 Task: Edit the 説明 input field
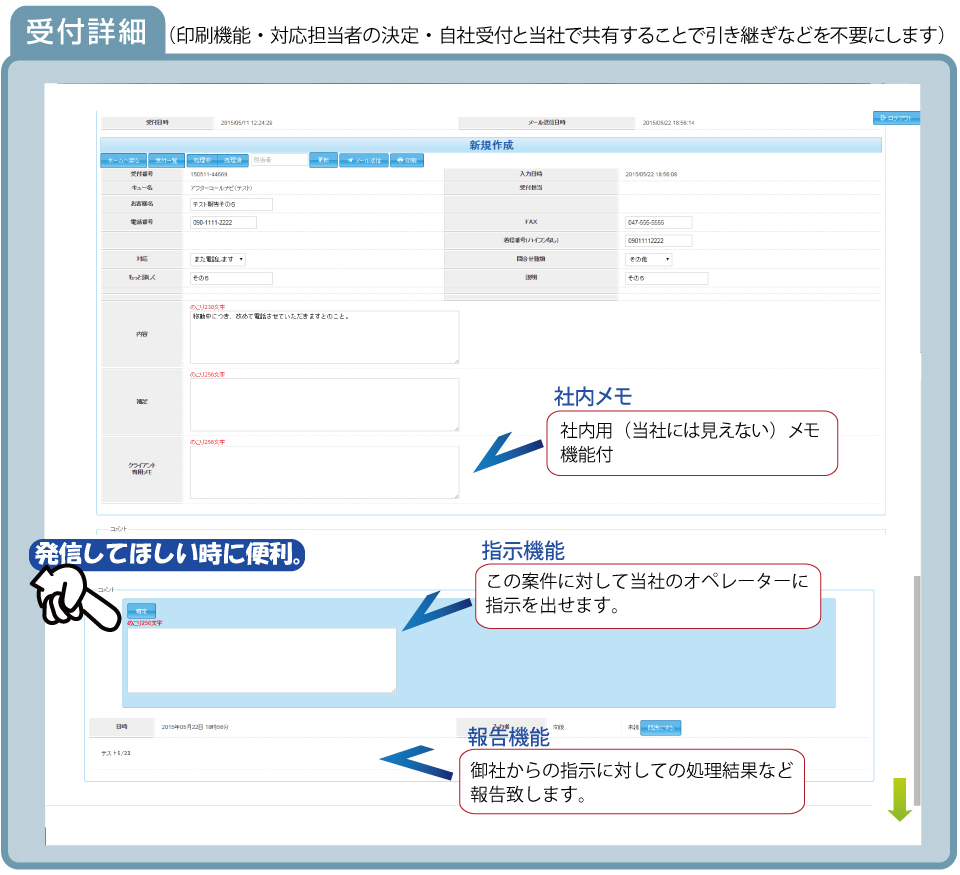click(x=666, y=278)
